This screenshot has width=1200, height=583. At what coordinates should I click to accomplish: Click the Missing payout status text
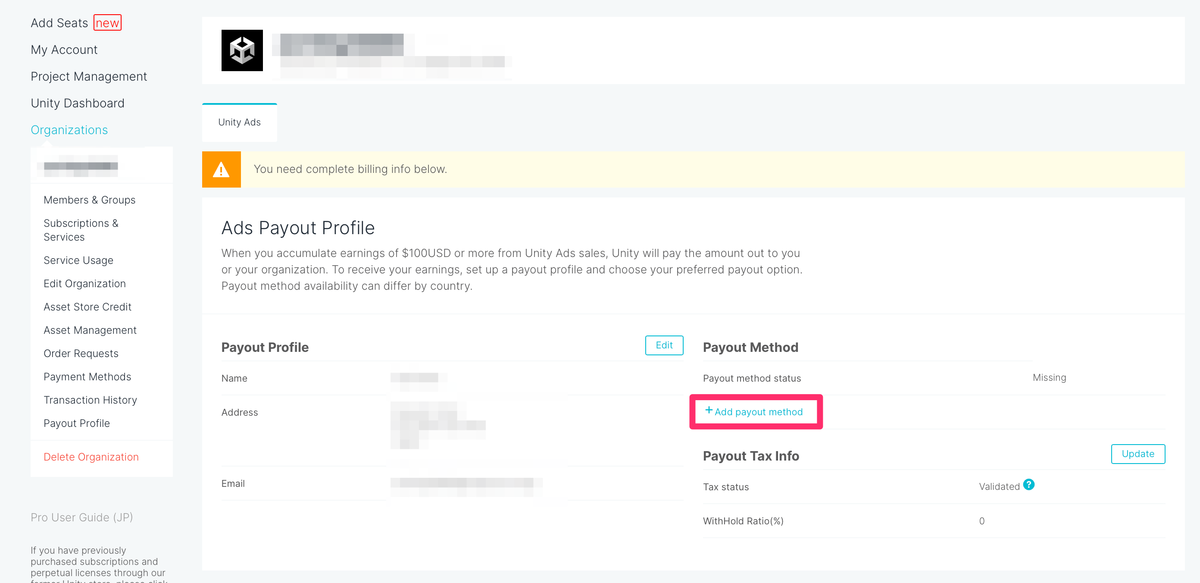[1049, 378]
